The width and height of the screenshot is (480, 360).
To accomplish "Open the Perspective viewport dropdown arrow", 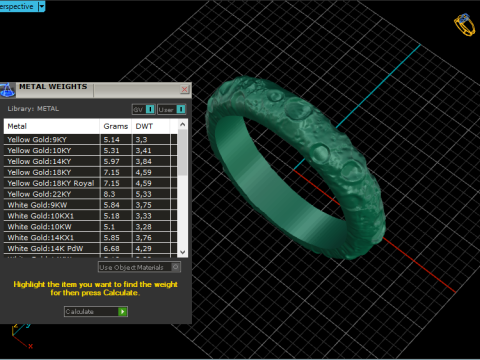I will point(42,6).
